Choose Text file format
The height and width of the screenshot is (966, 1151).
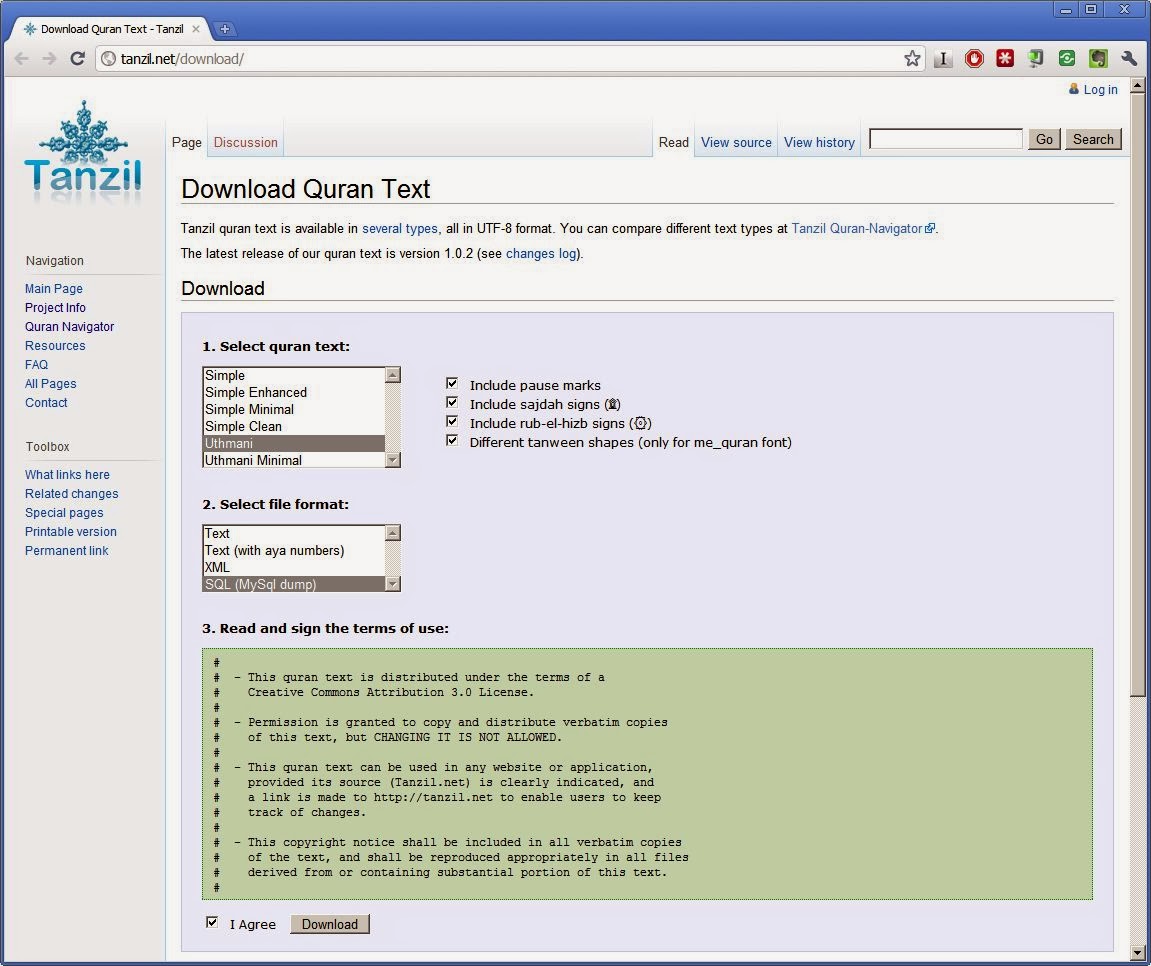294,533
